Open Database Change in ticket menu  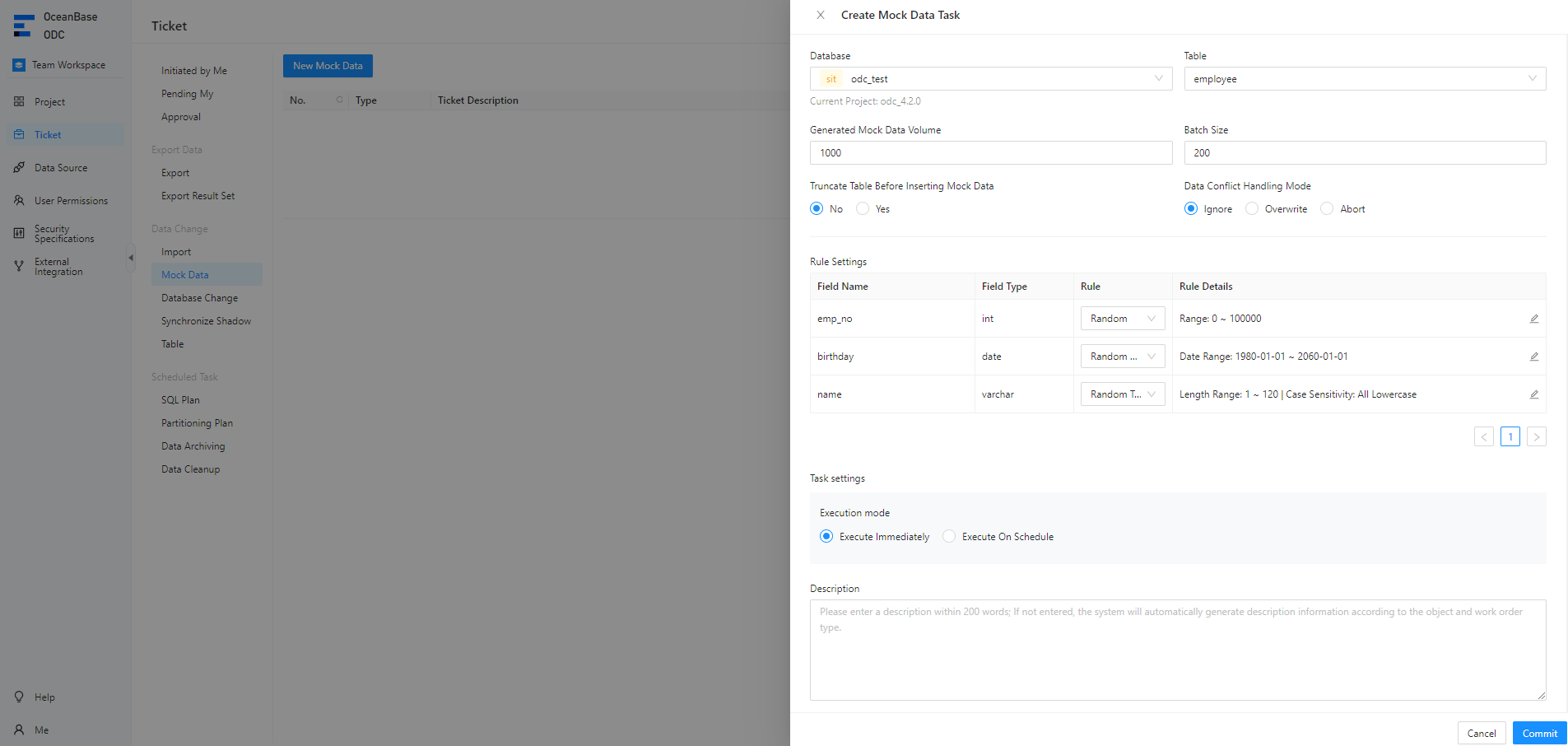199,298
